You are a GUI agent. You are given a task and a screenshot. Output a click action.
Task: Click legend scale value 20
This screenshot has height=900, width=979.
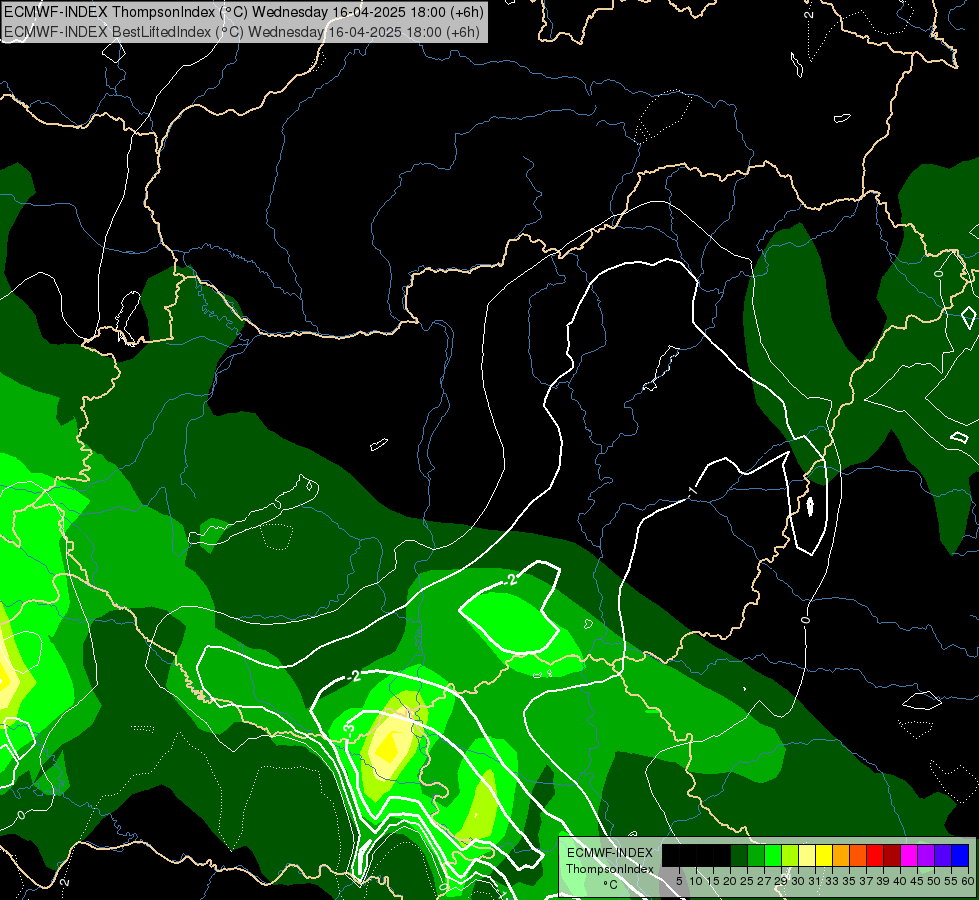pyautogui.click(x=730, y=881)
